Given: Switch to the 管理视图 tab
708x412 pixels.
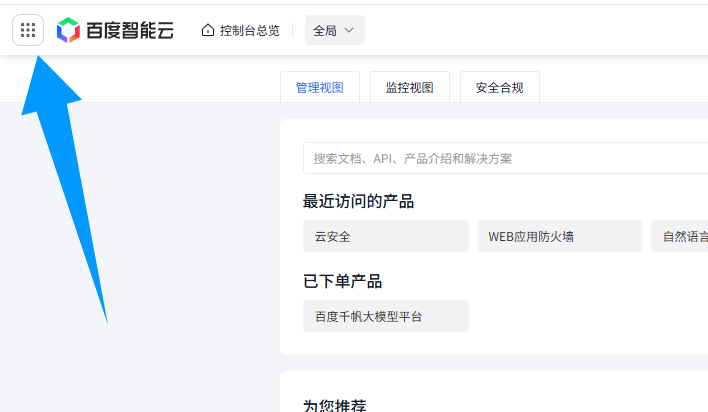Looking at the screenshot, I should (x=319, y=87).
